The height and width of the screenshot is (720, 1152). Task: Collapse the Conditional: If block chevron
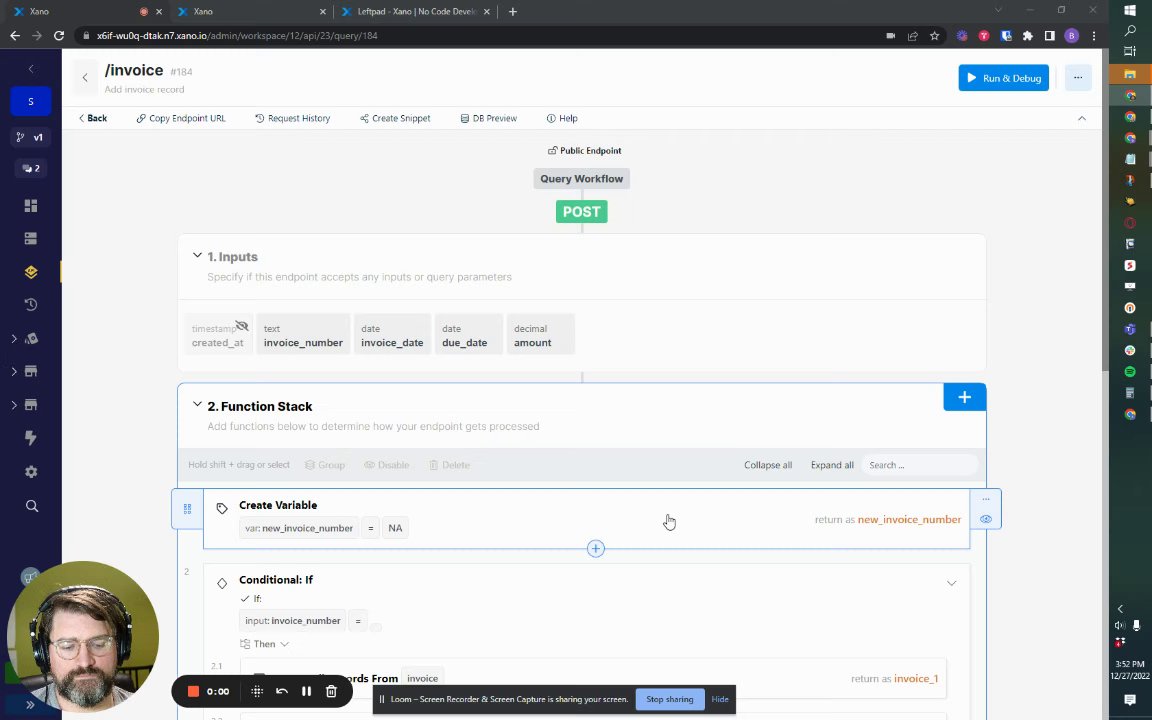(x=951, y=583)
